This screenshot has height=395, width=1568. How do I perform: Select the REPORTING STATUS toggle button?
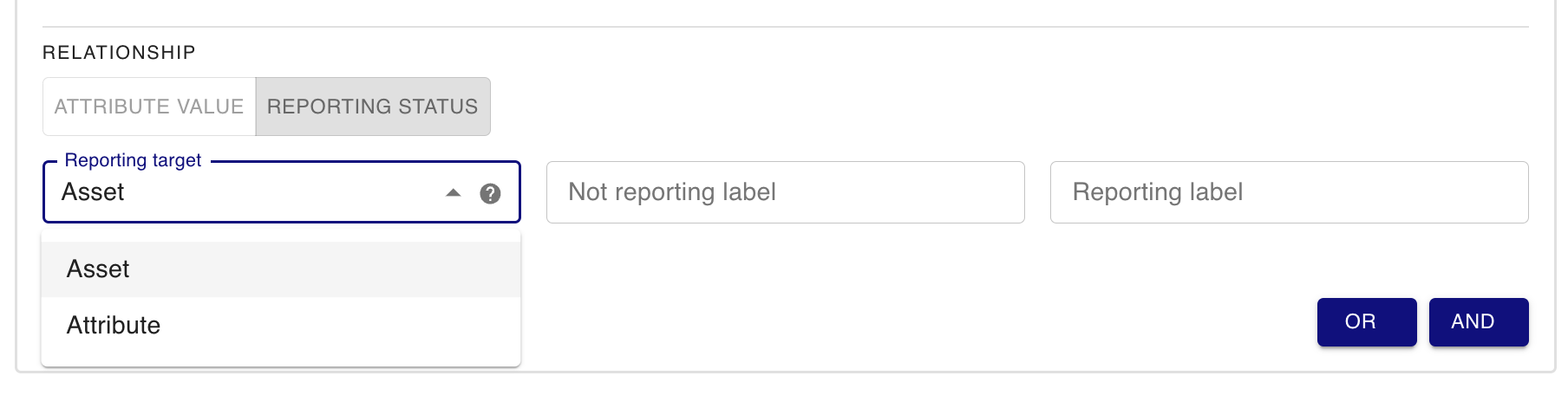point(373,107)
